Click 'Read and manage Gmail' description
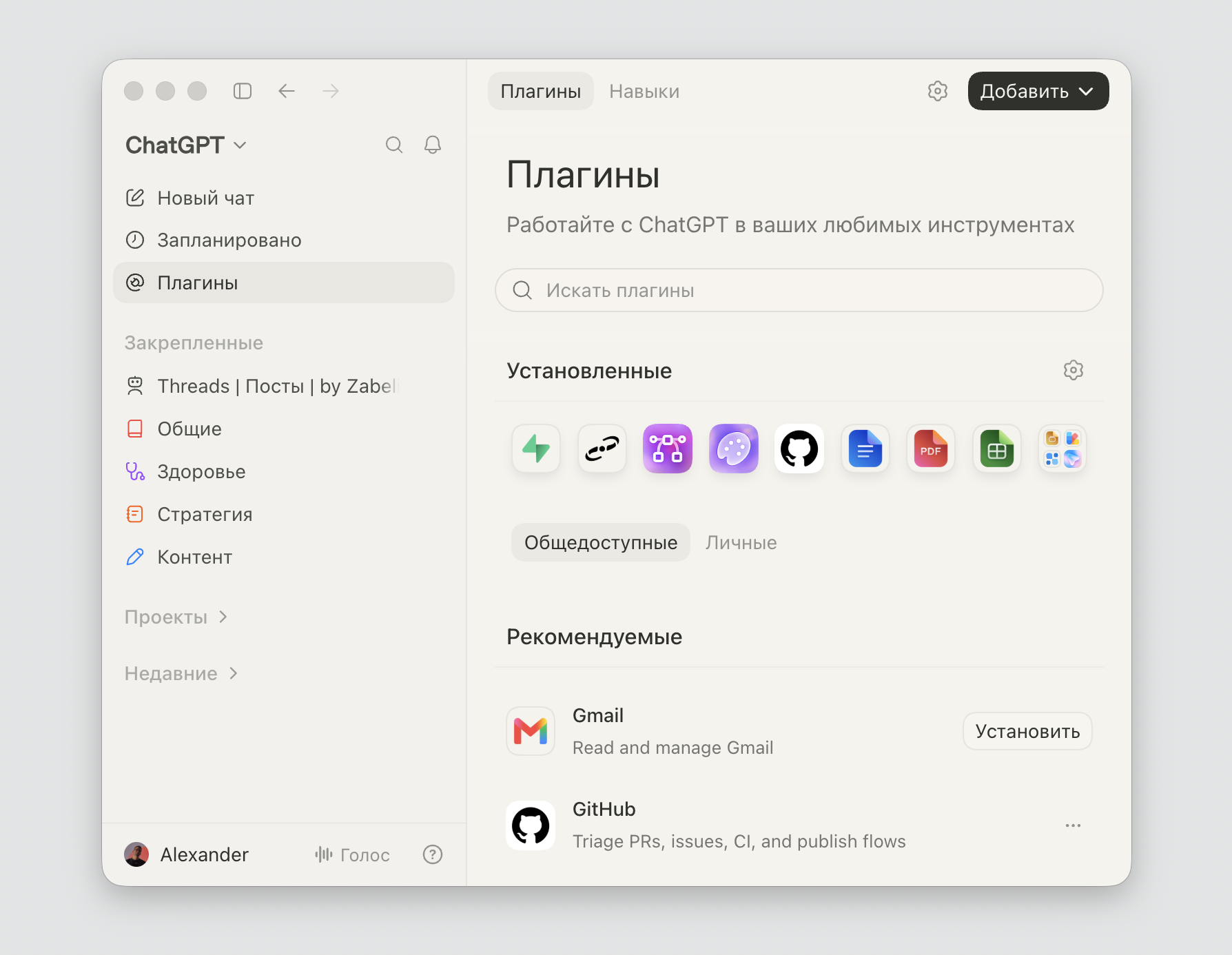This screenshot has height=955, width=1232. click(x=673, y=748)
